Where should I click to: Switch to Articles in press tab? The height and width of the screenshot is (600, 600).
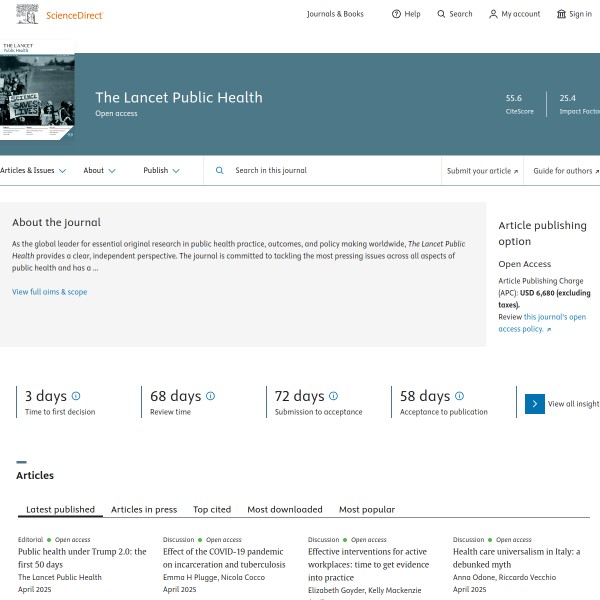(144, 509)
